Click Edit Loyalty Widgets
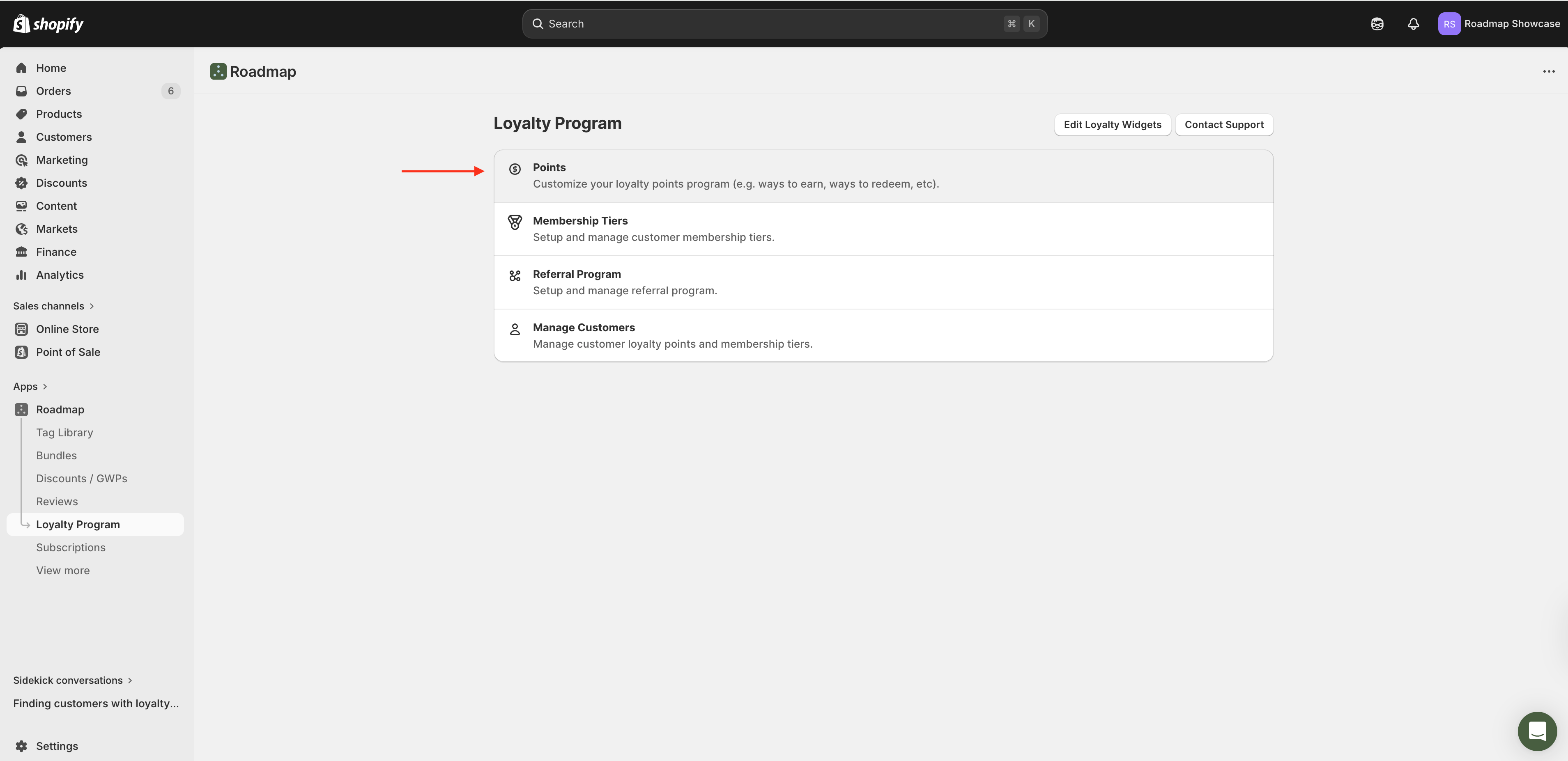The image size is (1568, 761). tap(1113, 124)
